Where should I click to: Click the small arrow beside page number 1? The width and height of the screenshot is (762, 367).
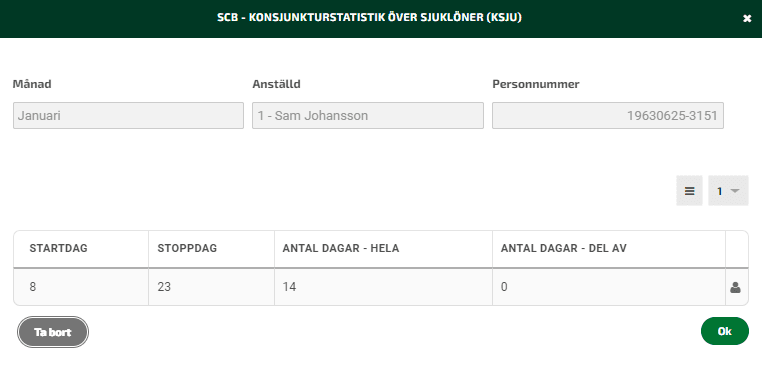(x=735, y=191)
